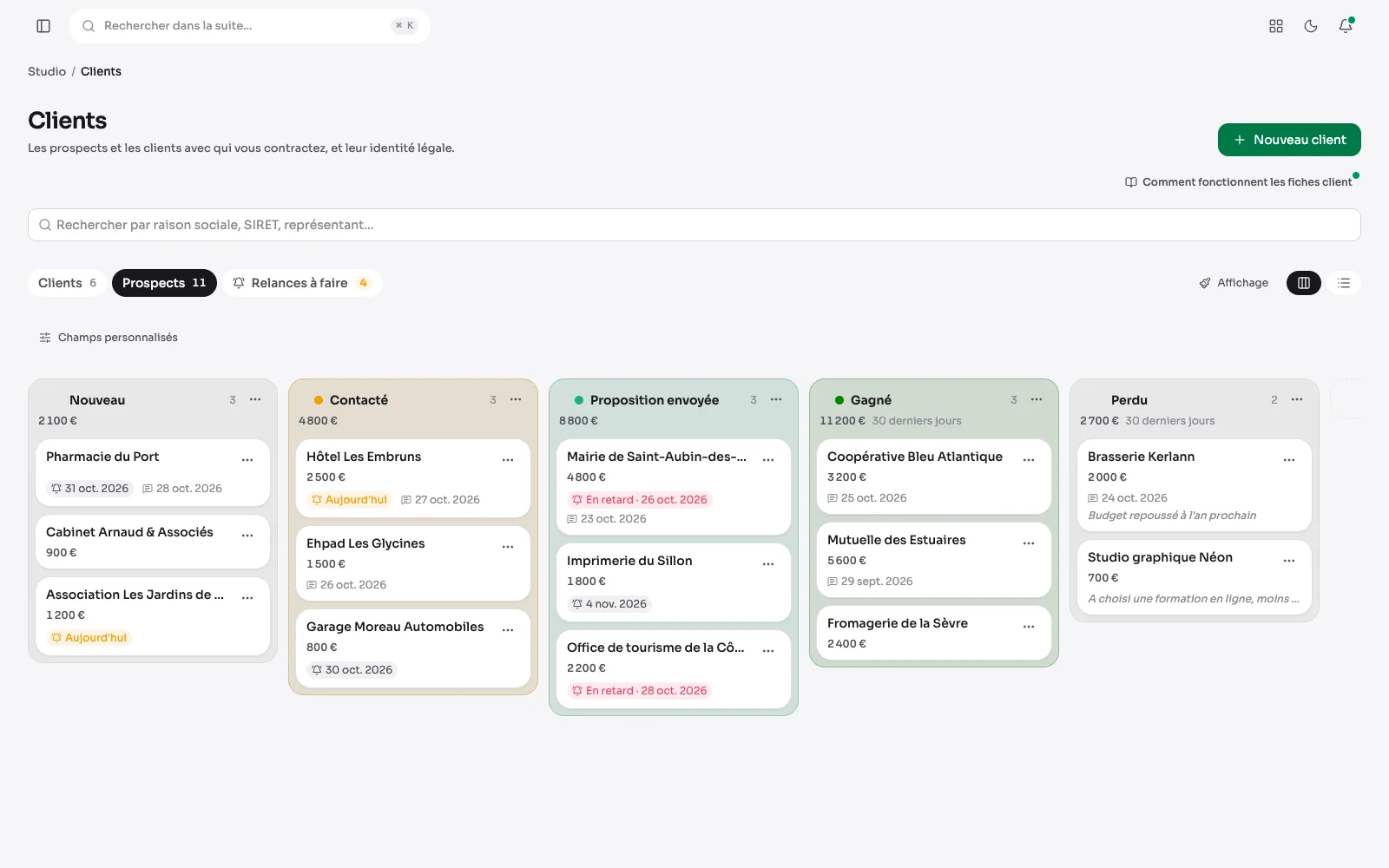Select the Clients tab
This screenshot has height=868, width=1389.
(67, 283)
